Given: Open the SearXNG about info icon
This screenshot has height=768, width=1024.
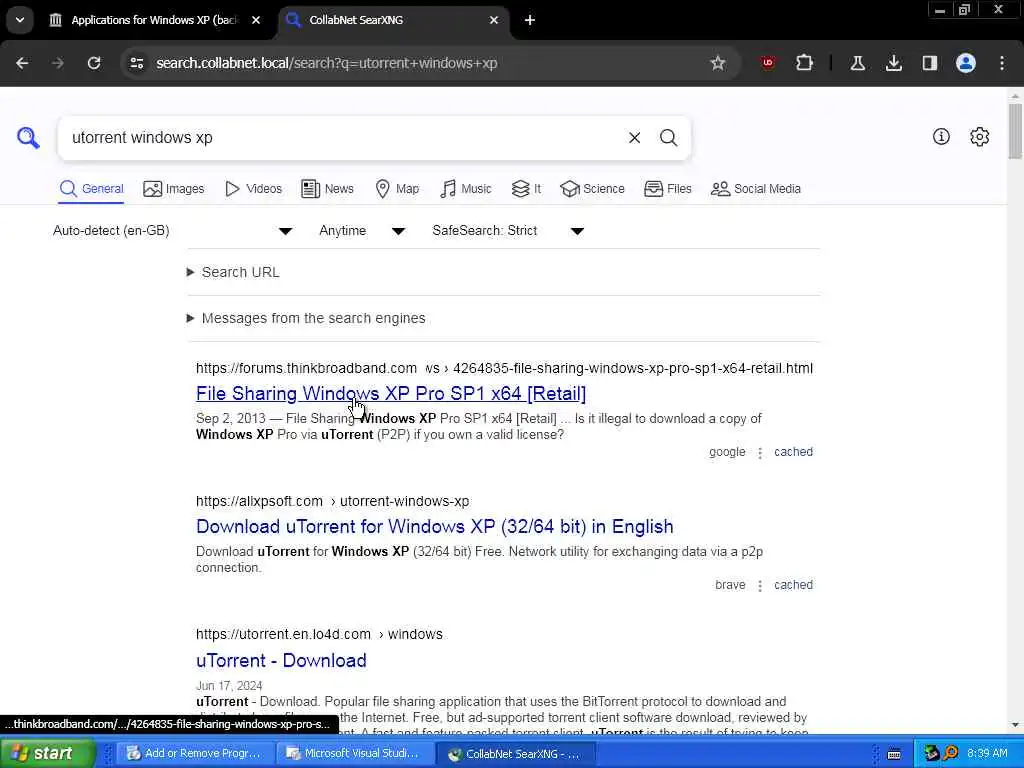Looking at the screenshot, I should tap(941, 136).
